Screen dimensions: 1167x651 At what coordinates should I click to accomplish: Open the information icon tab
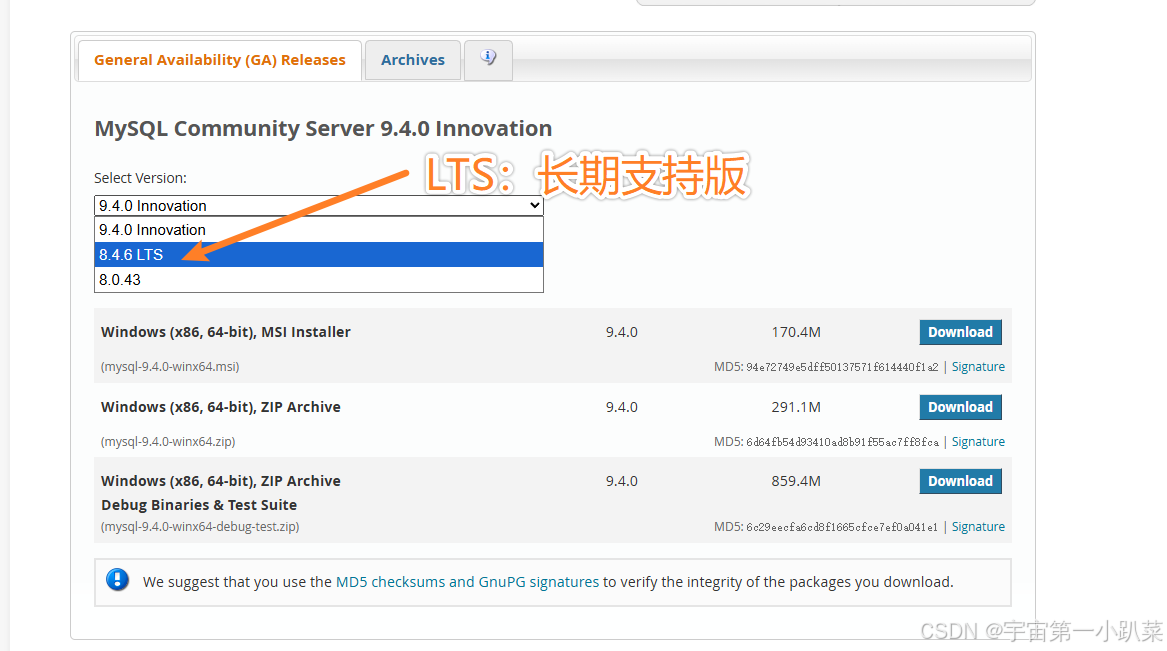[x=488, y=60]
